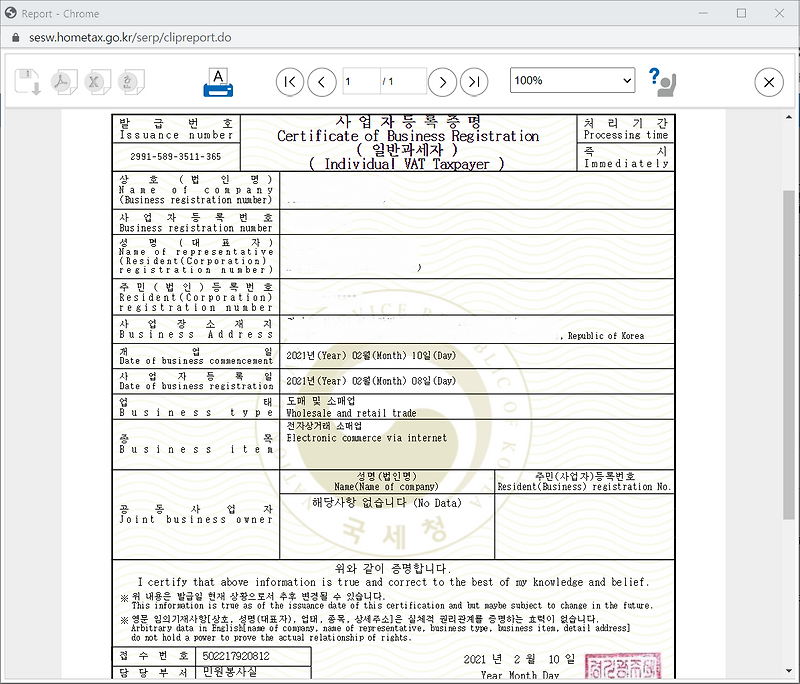Viewport: 800px width, 684px height.
Task: Click receipt number 502217920812
Action: (x=236, y=656)
